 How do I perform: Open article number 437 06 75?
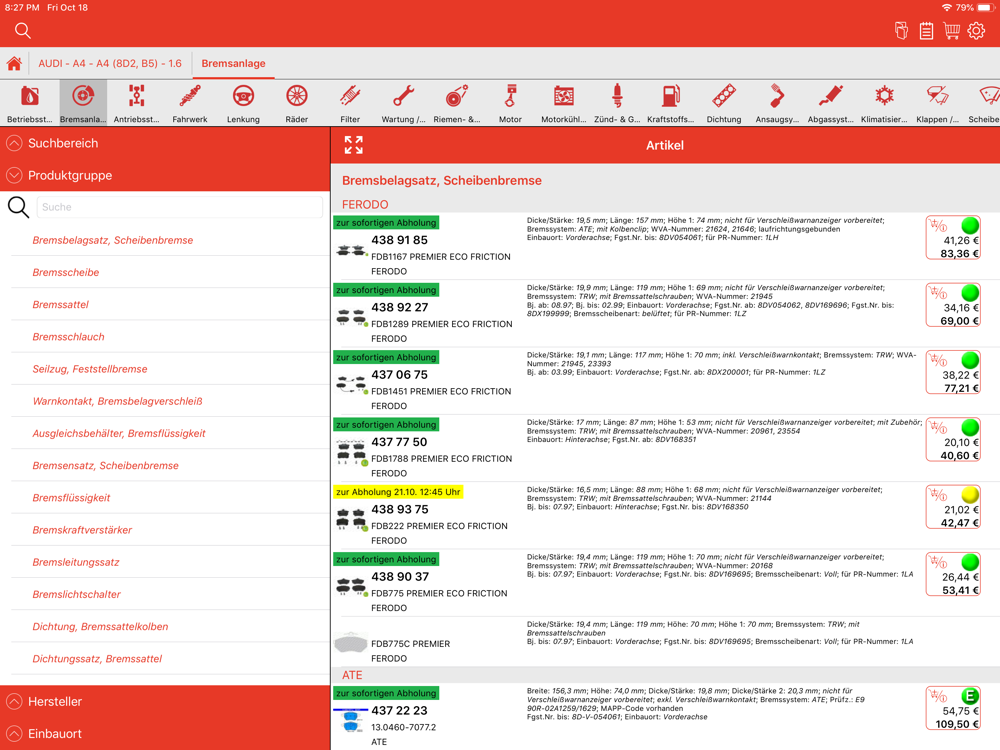point(399,375)
